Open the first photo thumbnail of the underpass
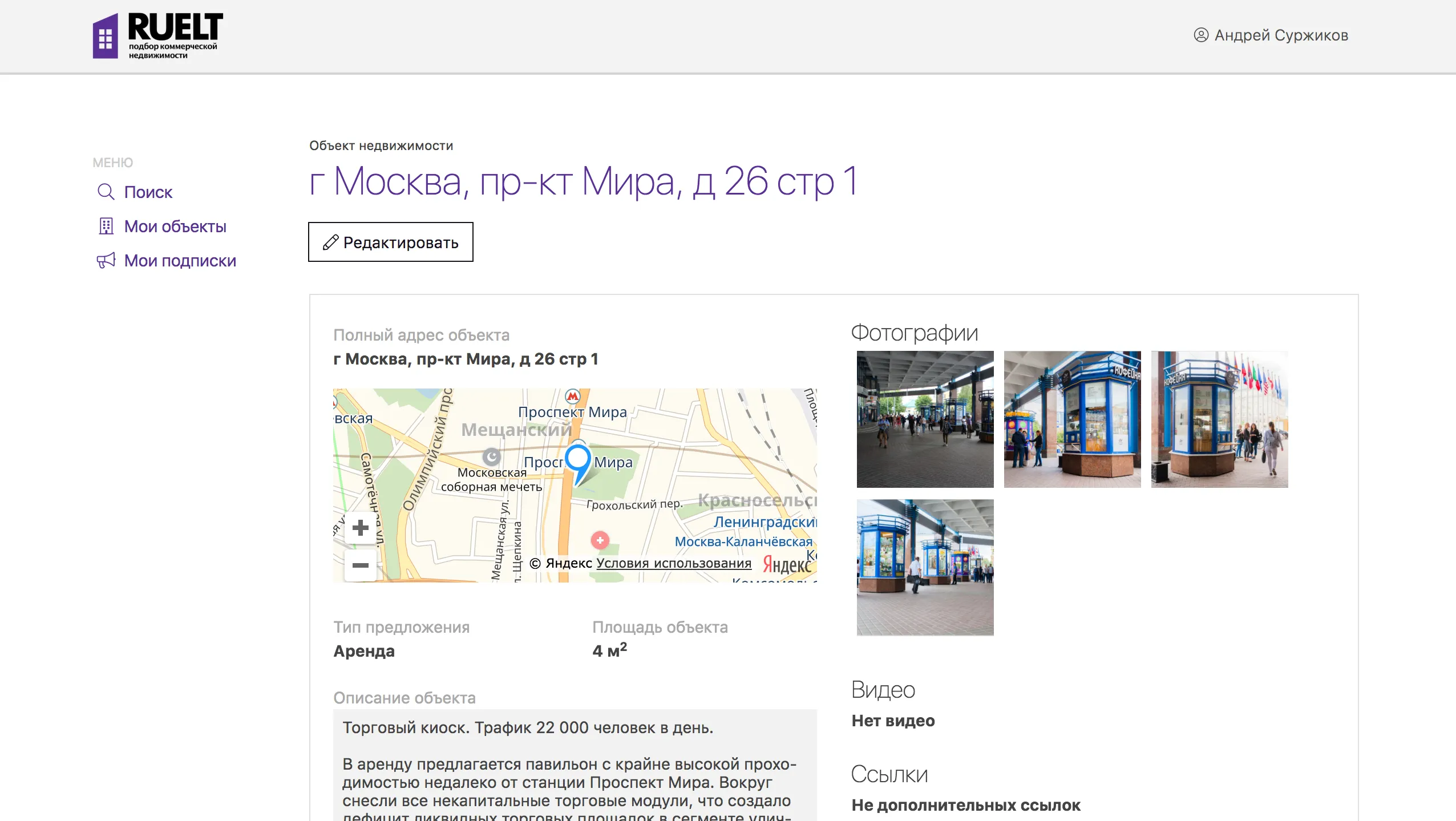The width and height of the screenshot is (1456, 821). pyautogui.click(x=925, y=419)
